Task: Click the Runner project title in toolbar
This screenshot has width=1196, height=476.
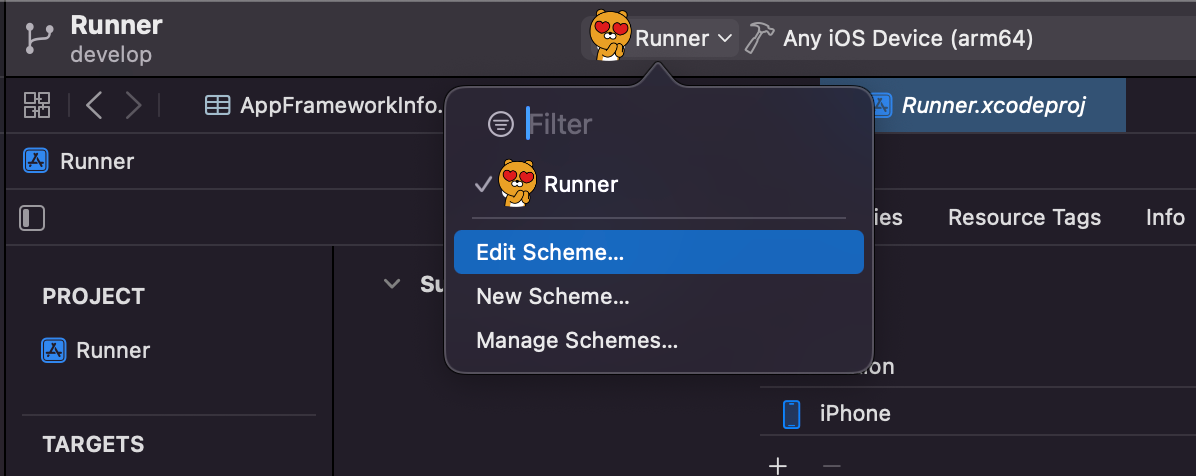Action: [116, 25]
